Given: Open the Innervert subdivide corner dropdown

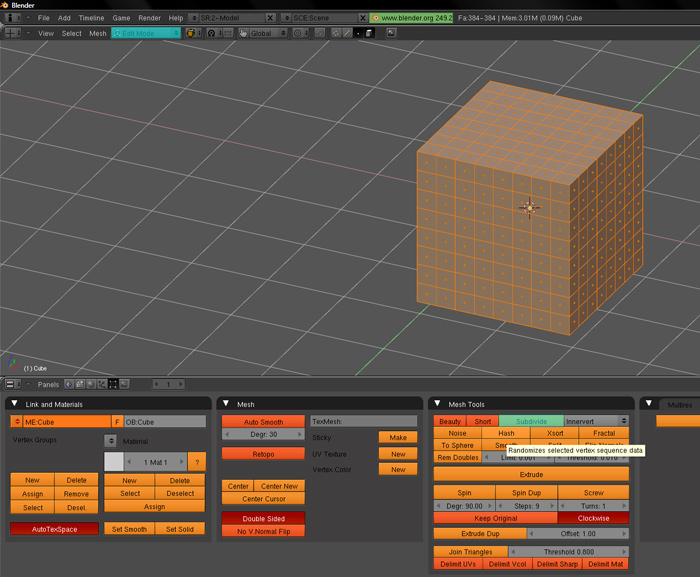Looking at the screenshot, I should point(596,421).
